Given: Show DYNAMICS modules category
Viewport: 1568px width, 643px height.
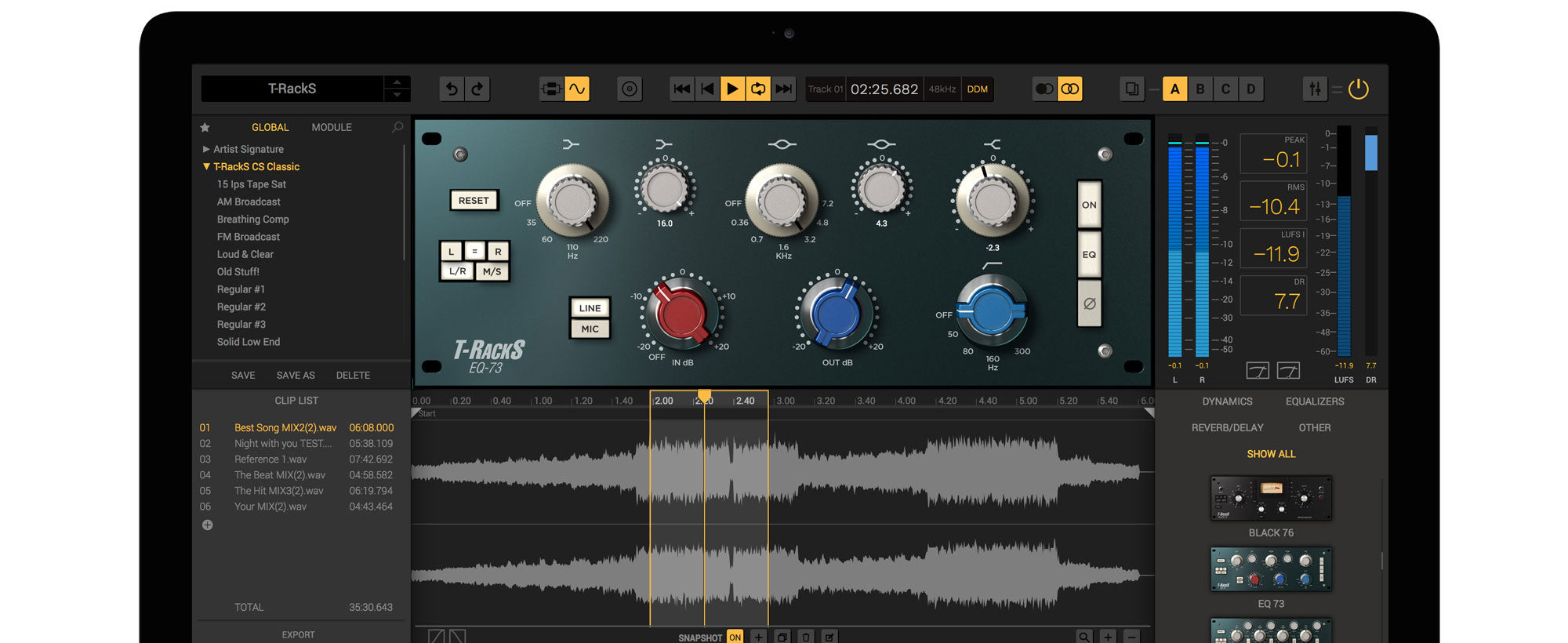Looking at the screenshot, I should pyautogui.click(x=1227, y=401).
